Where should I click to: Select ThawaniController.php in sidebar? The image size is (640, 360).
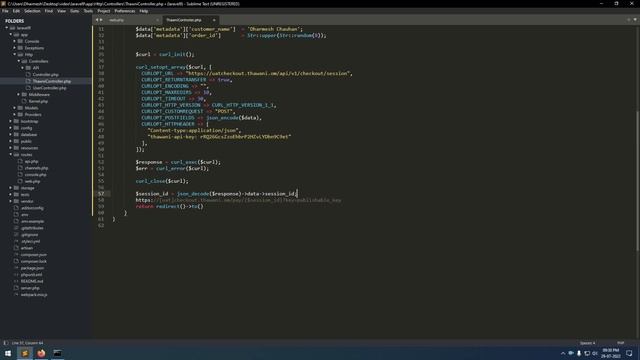point(51,81)
